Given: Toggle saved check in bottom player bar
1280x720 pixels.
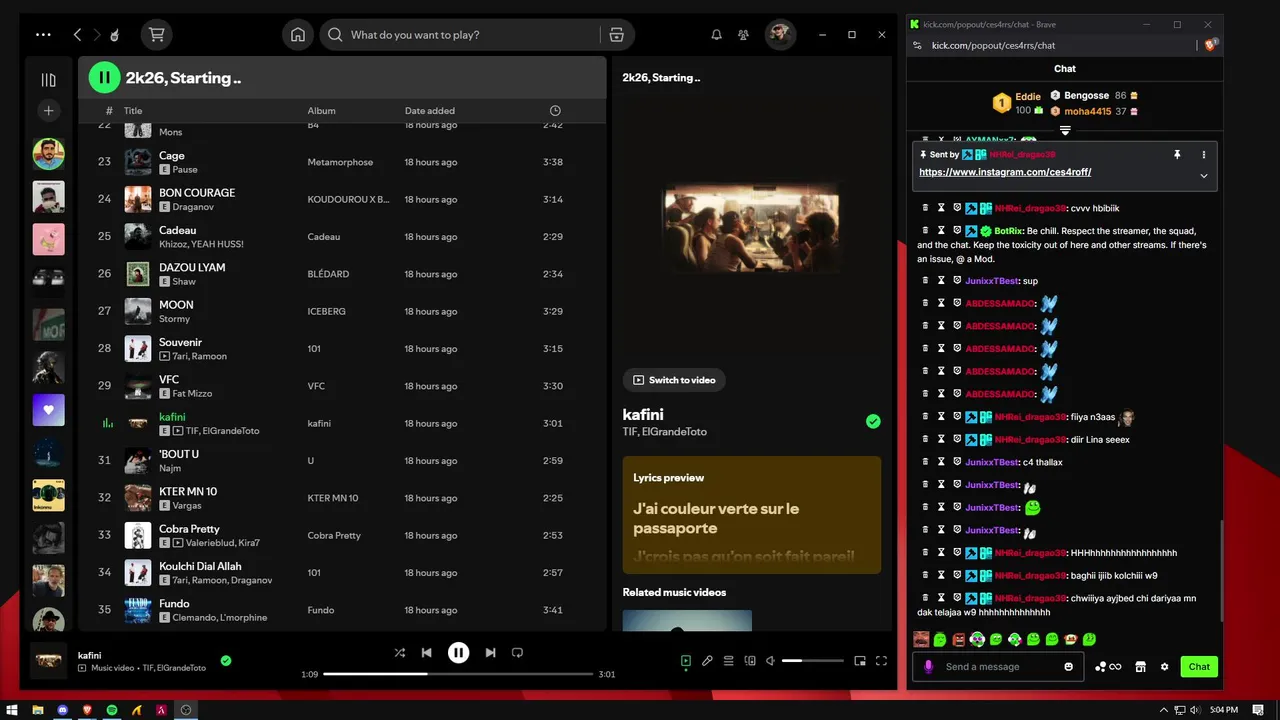Looking at the screenshot, I should coord(226,660).
